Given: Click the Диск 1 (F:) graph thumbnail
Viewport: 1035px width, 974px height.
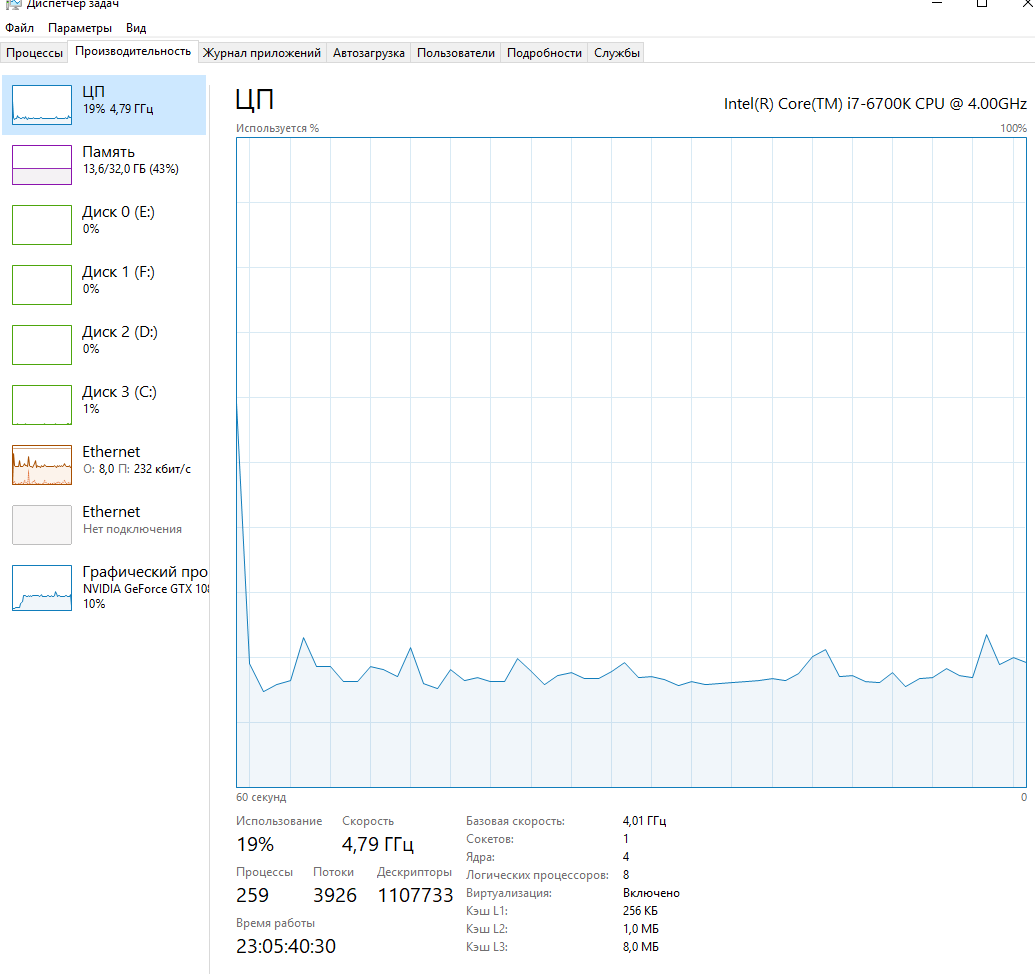Looking at the screenshot, I should pyautogui.click(x=42, y=285).
